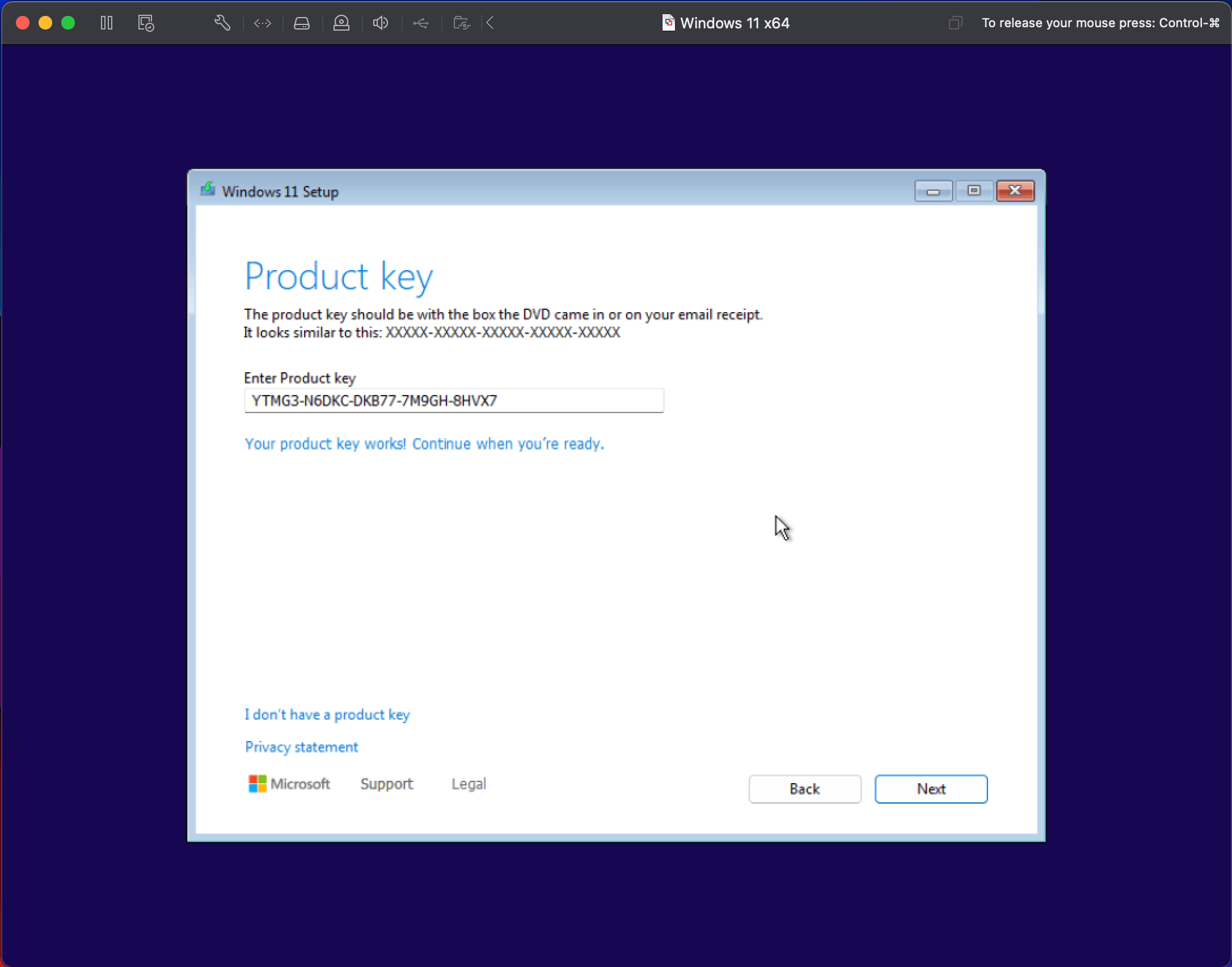Click the hard disk icon

coord(302,23)
